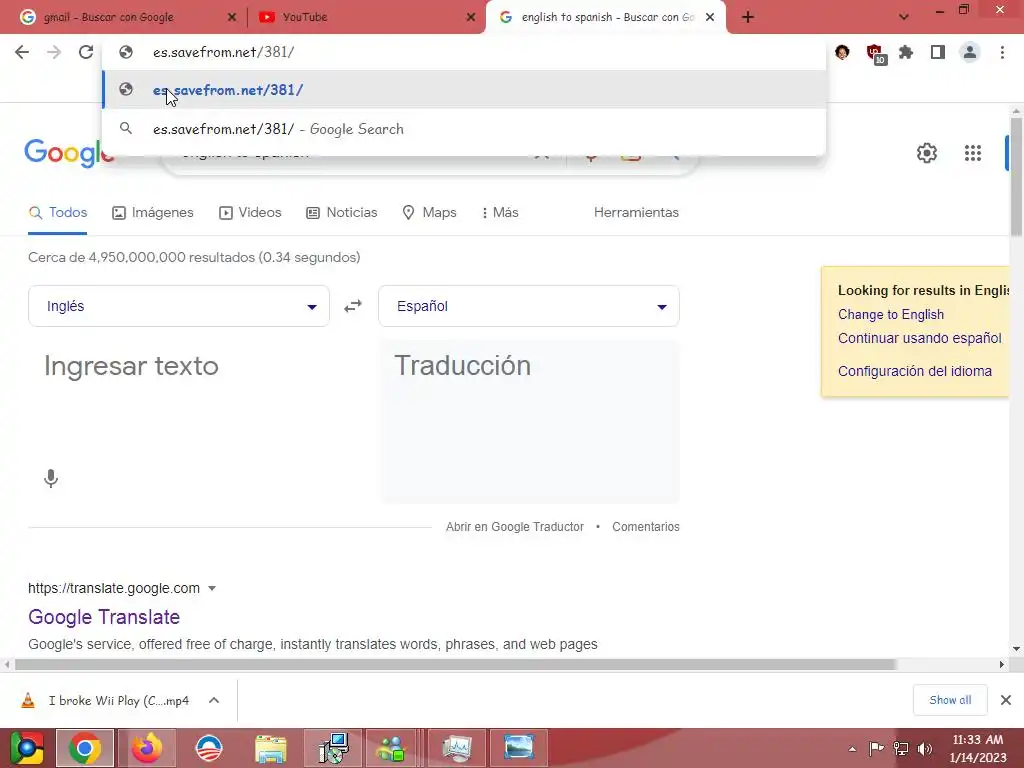
Task: Open the red shield extension with badge
Action: click(x=875, y=54)
